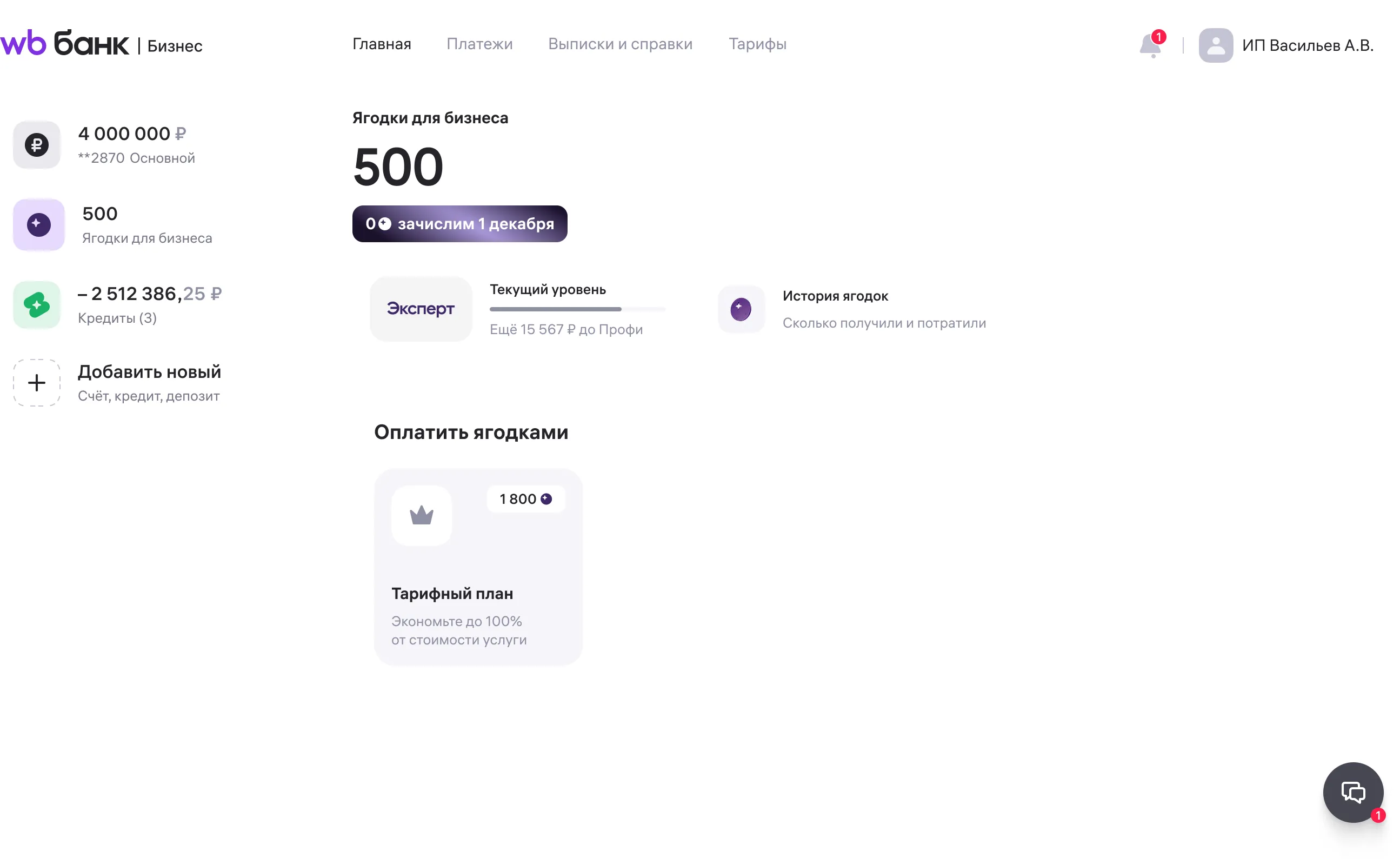Click the wb банк logo
This screenshot has width=1400, height=865.
click(65, 43)
